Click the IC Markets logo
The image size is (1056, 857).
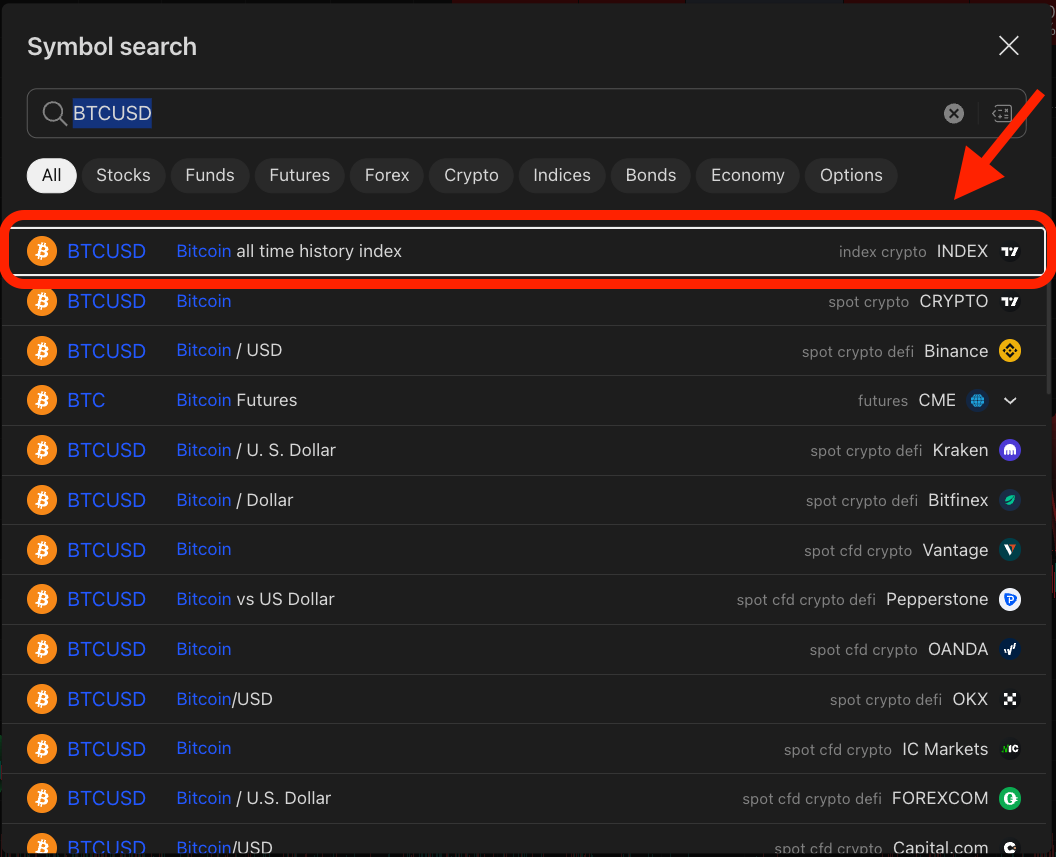[1010, 749]
